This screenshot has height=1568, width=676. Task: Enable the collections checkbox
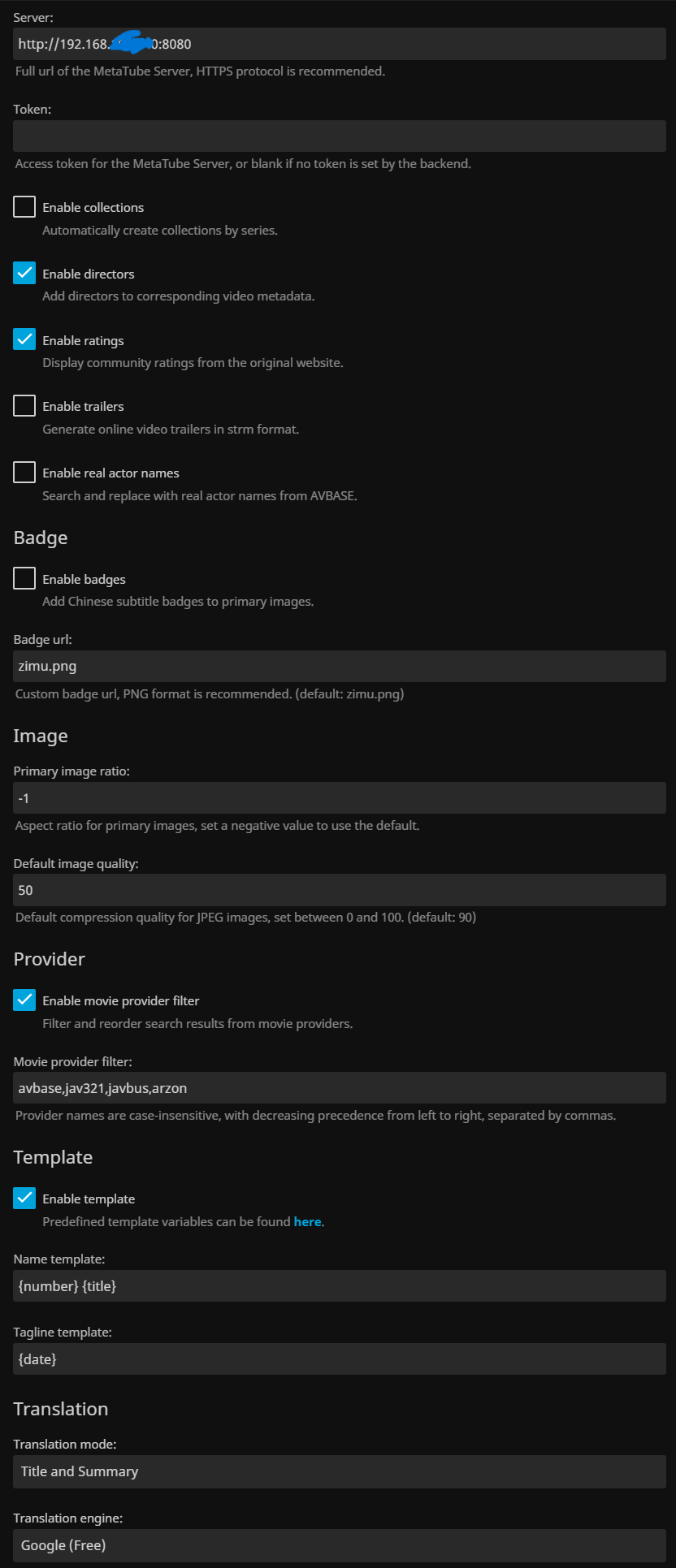24,207
